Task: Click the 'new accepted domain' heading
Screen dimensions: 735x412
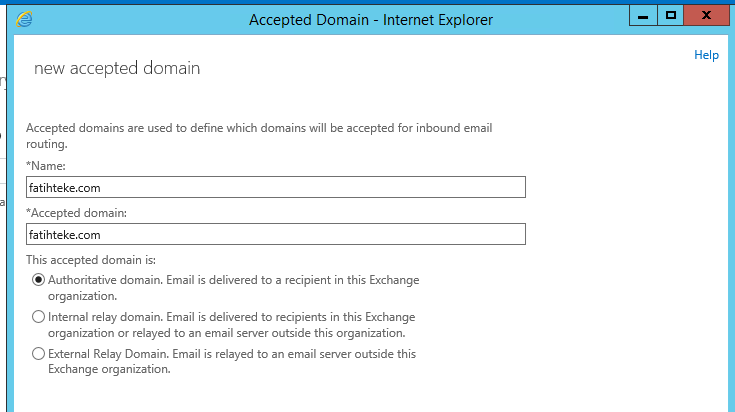Action: pos(117,68)
